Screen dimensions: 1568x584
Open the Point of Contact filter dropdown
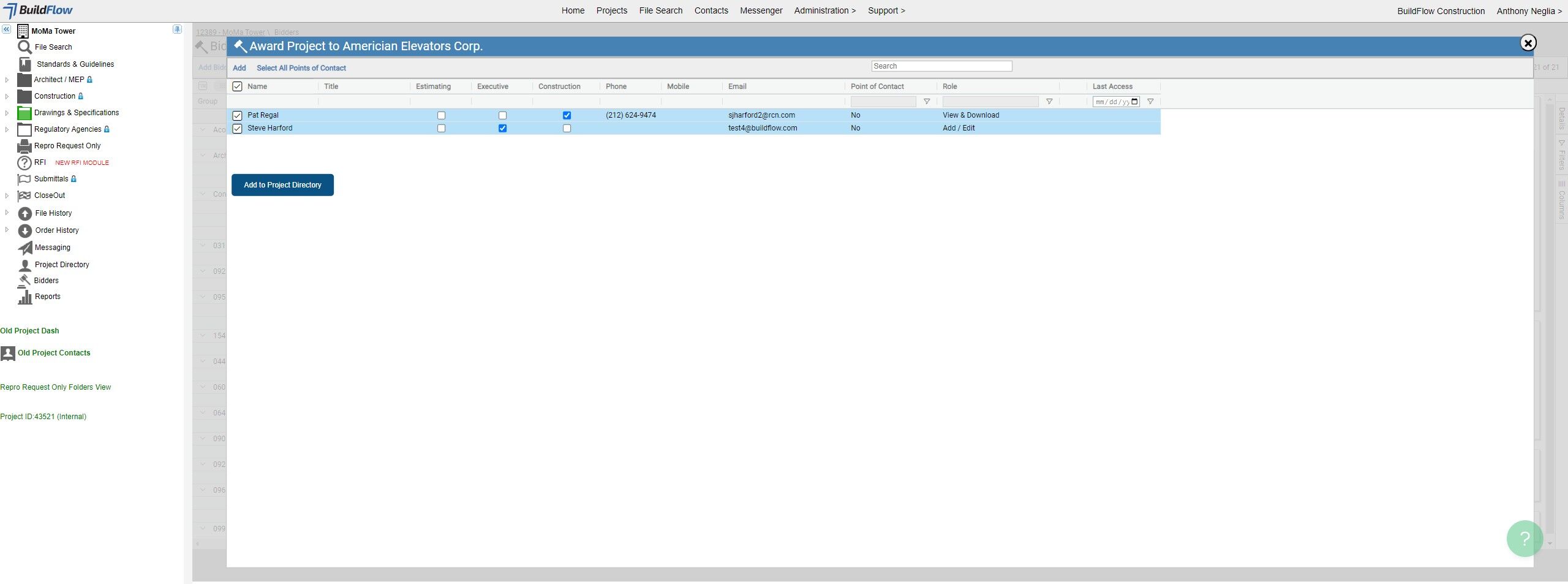(927, 102)
